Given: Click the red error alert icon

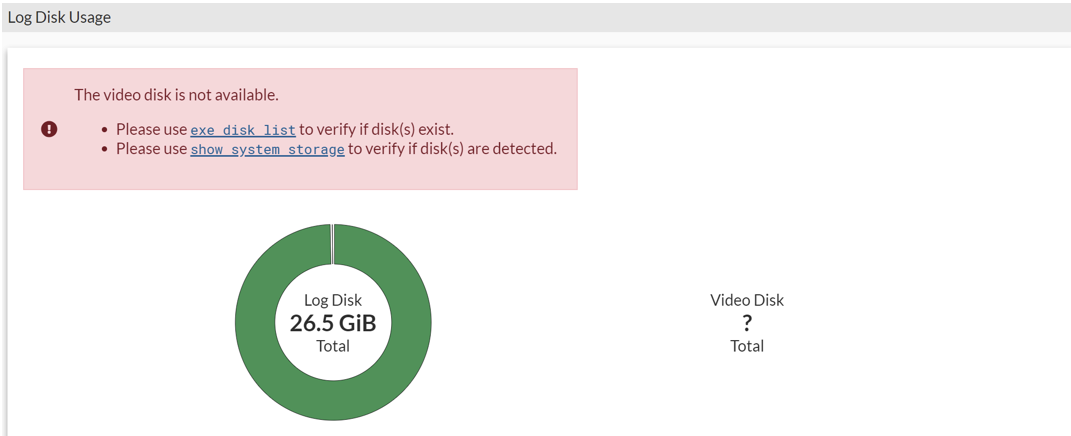Looking at the screenshot, I should pos(49,129).
